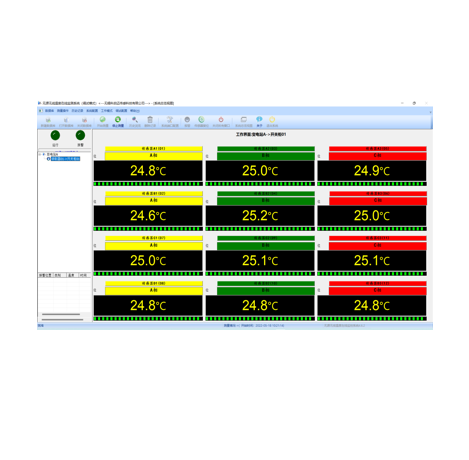The width and height of the screenshot is (469, 460).
Task: Click the first column header in alarm table
Action: [45, 275]
